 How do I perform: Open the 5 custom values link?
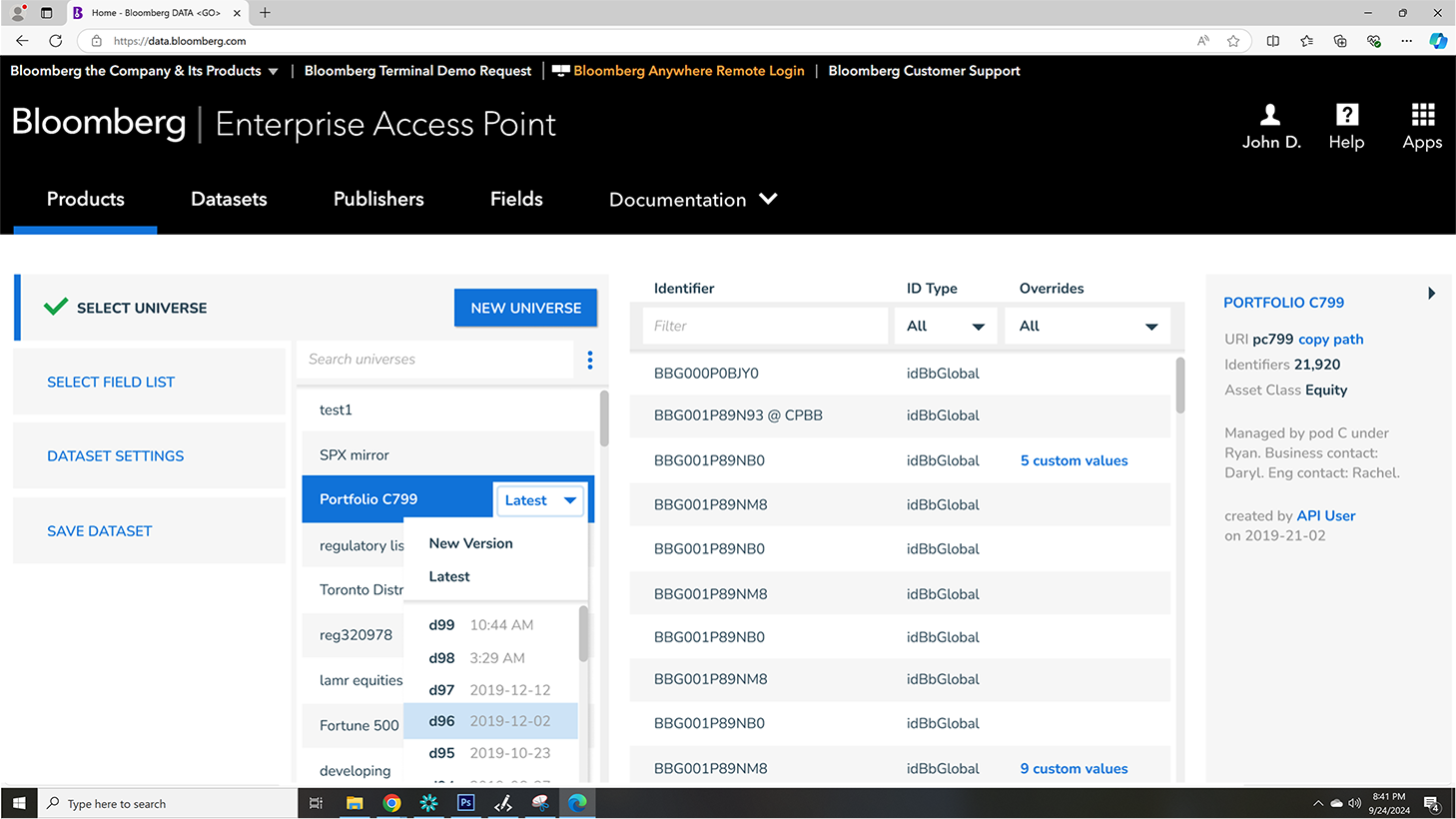[x=1074, y=460]
